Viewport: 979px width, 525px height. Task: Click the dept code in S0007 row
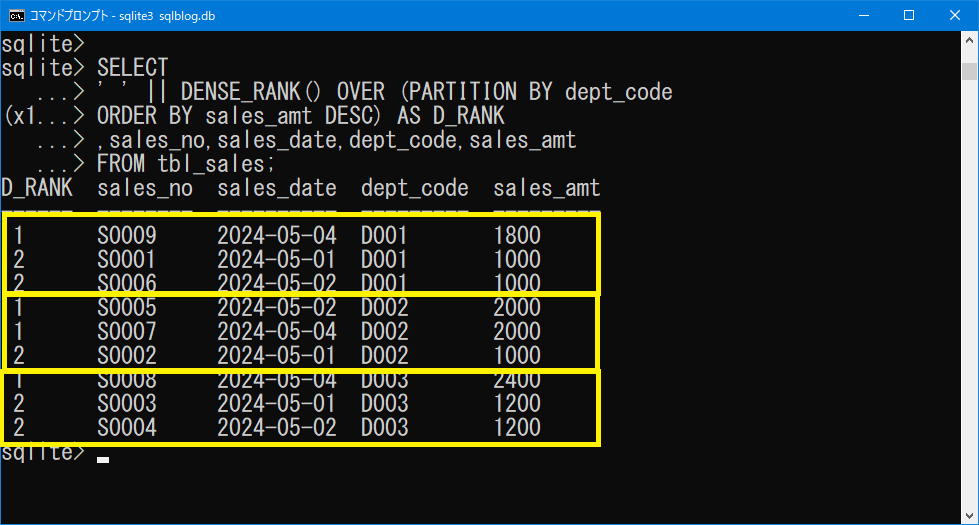pyautogui.click(x=384, y=331)
